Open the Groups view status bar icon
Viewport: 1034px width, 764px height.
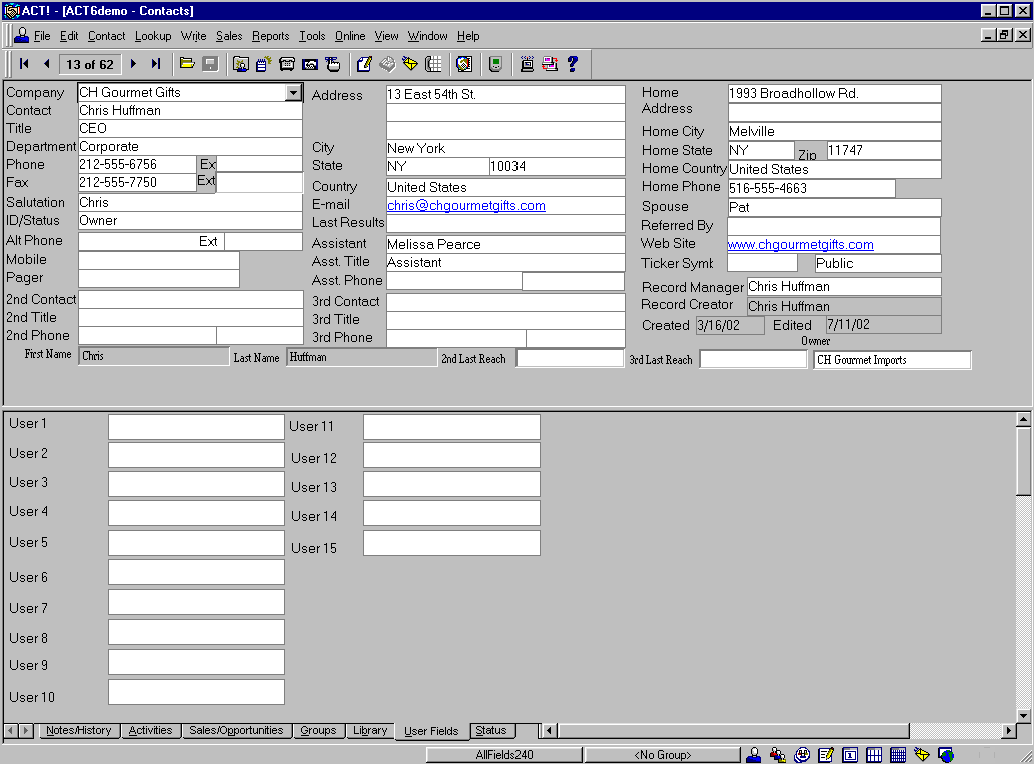point(777,755)
